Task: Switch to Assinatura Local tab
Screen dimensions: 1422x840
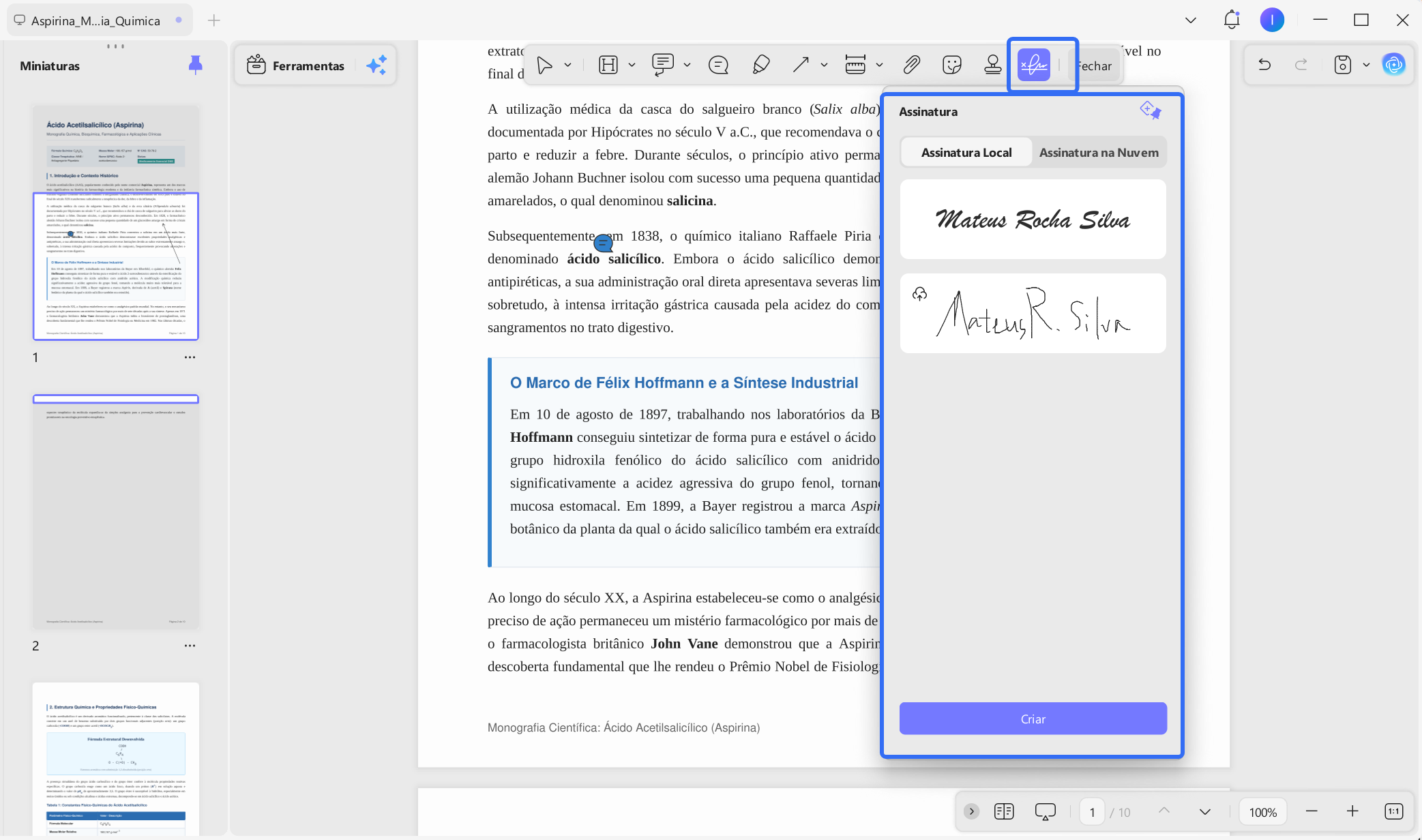Action: click(x=966, y=153)
